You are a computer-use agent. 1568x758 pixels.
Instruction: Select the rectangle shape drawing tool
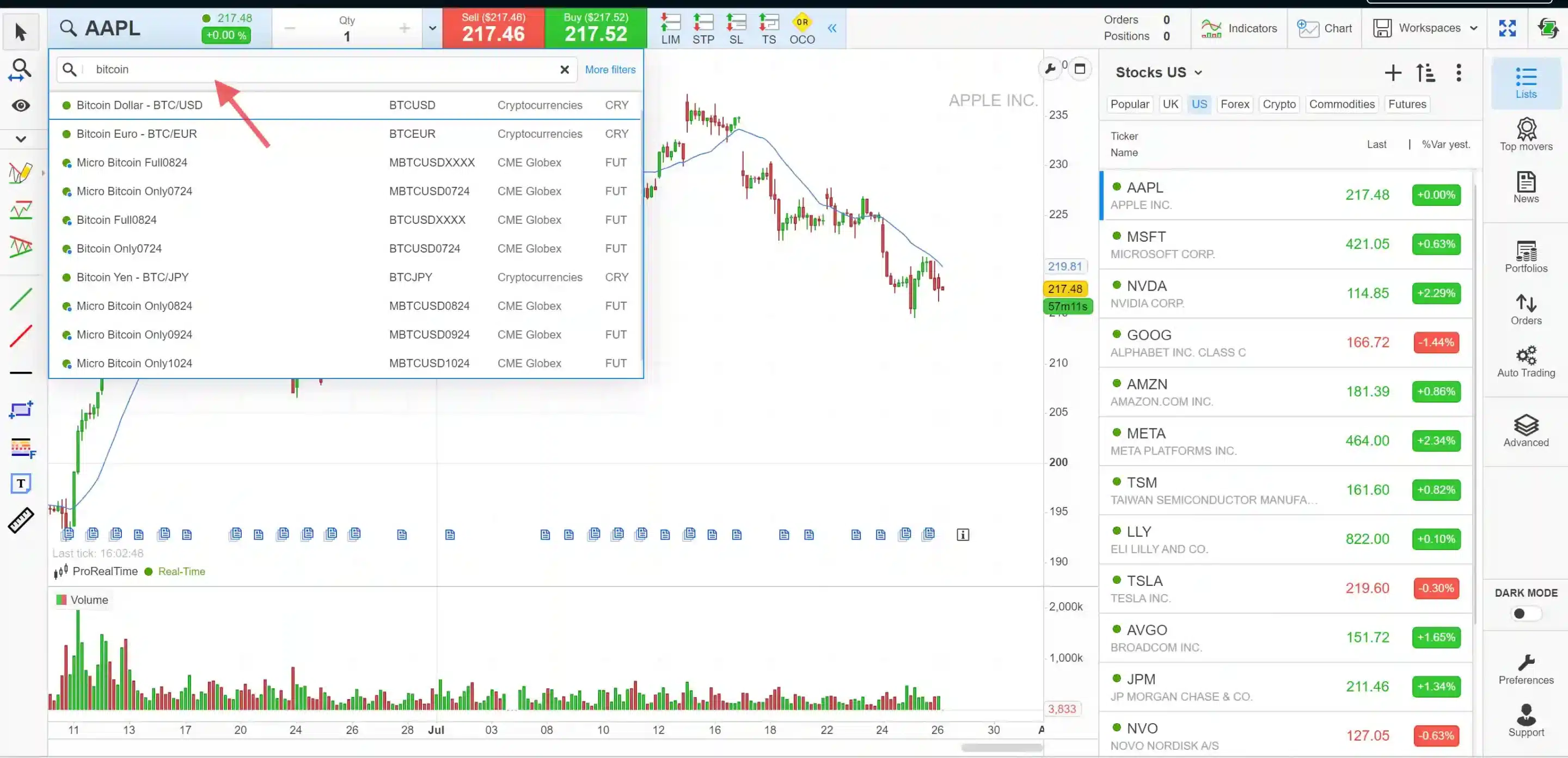click(x=21, y=409)
